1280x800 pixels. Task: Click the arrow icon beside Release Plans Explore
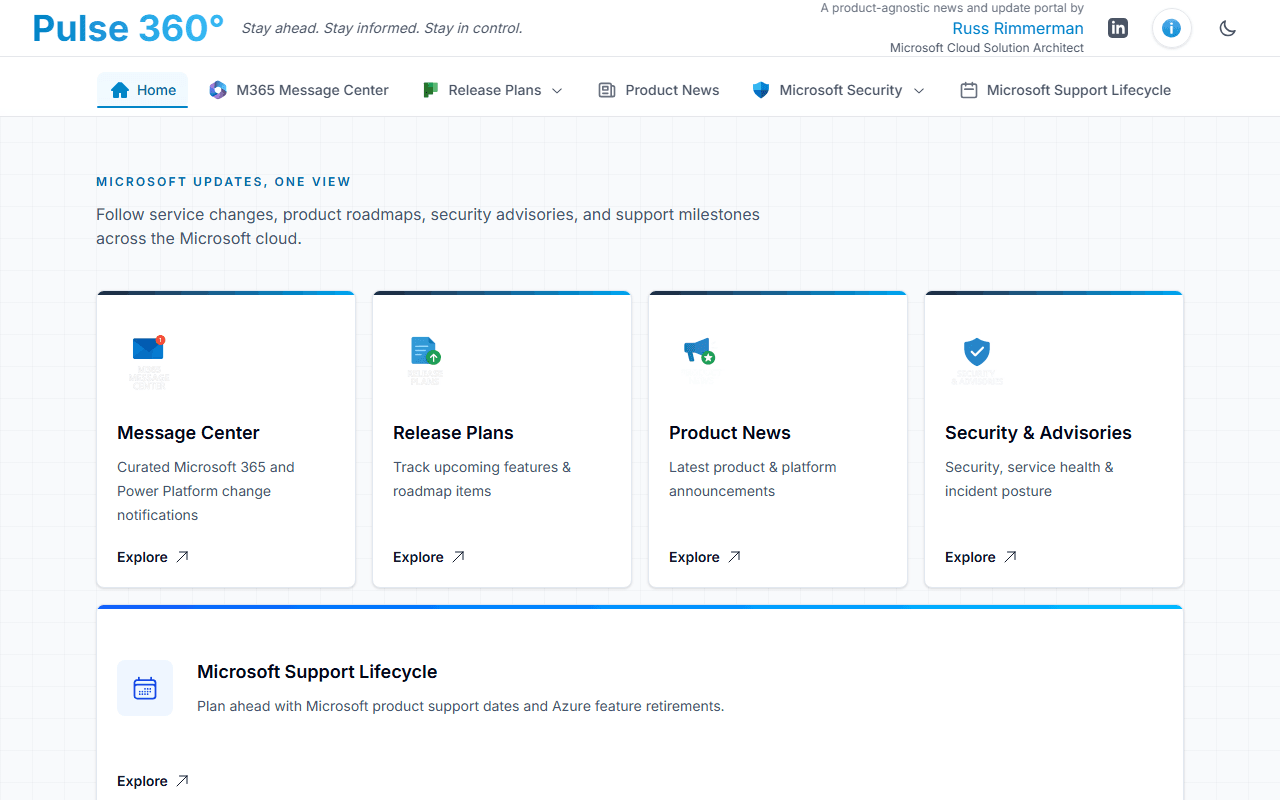coord(458,557)
